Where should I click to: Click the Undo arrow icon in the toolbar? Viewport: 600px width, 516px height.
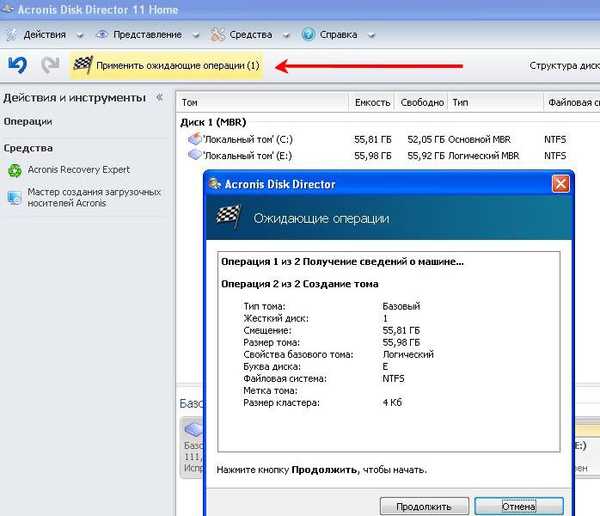pyautogui.click(x=17, y=65)
